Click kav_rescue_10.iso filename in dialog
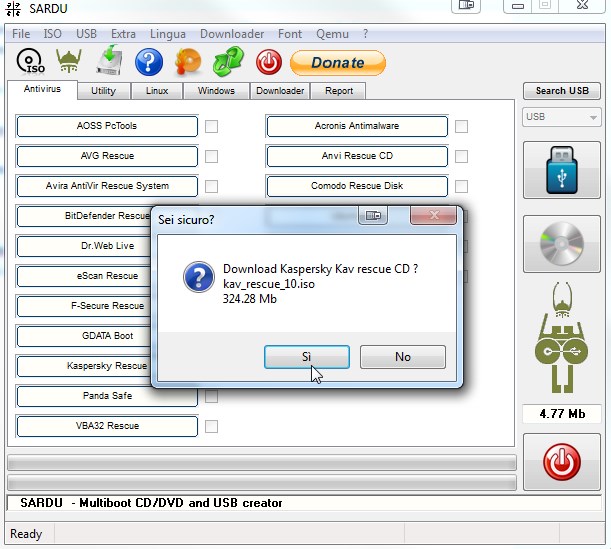Image resolution: width=611 pixels, height=549 pixels. pos(268,284)
